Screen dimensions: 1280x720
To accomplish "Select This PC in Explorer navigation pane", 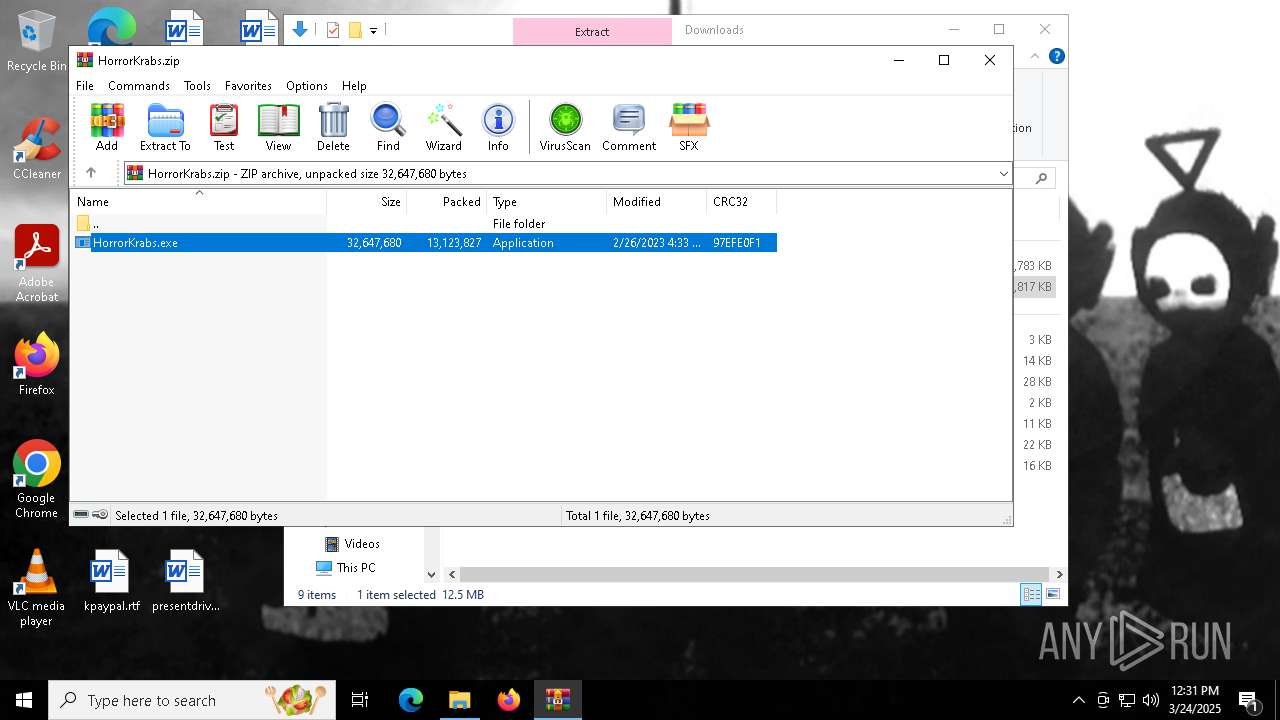I will (346, 568).
